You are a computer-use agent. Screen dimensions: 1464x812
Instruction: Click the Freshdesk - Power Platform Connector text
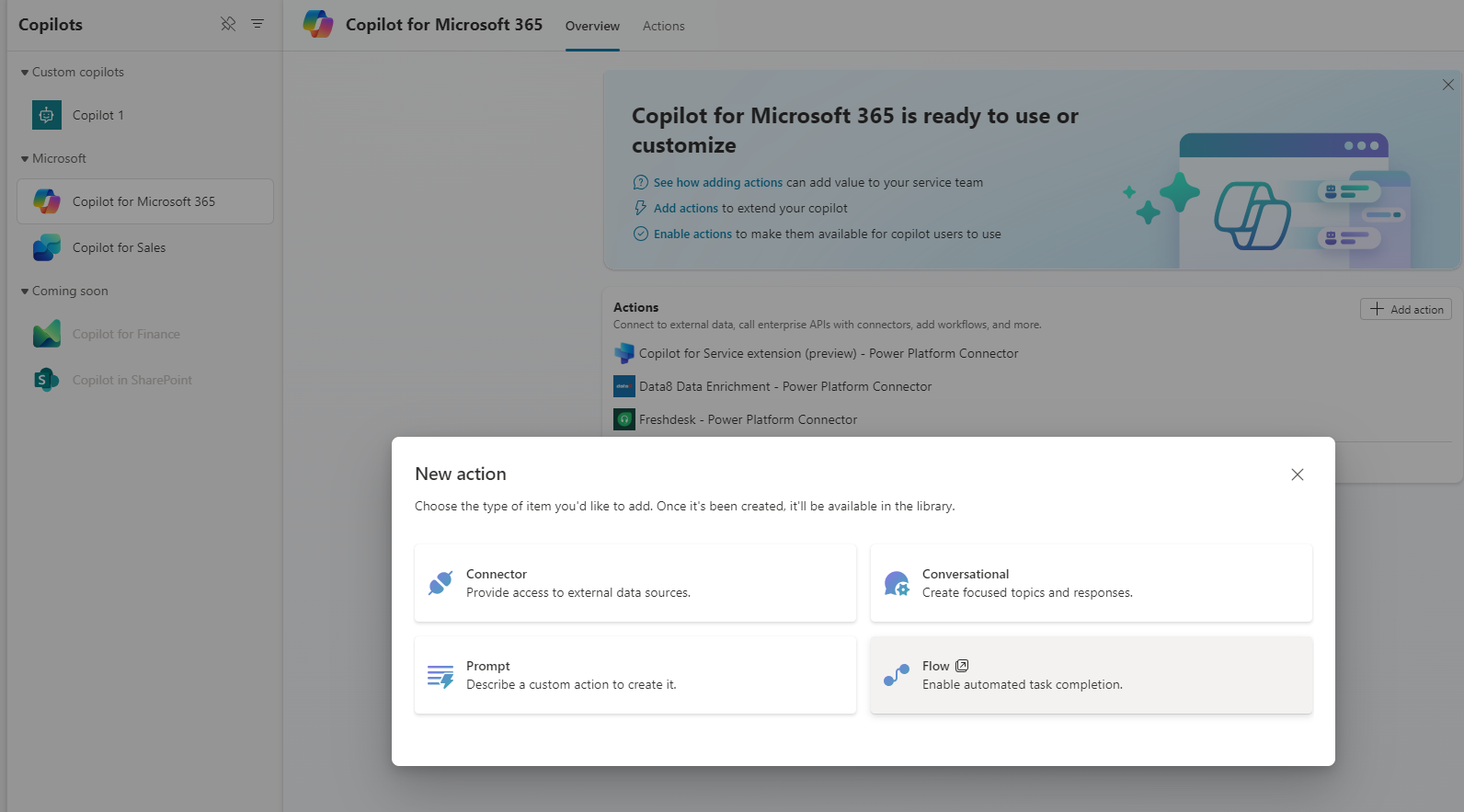(748, 419)
